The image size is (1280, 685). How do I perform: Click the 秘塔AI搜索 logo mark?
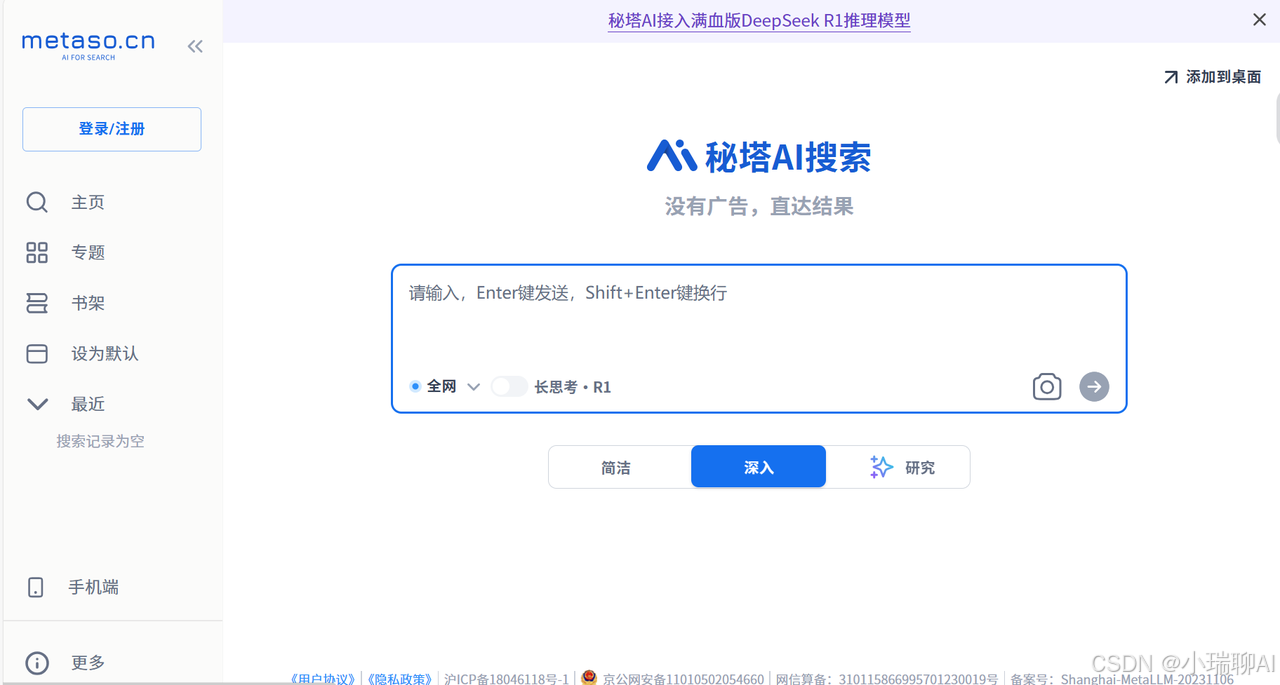pos(671,155)
